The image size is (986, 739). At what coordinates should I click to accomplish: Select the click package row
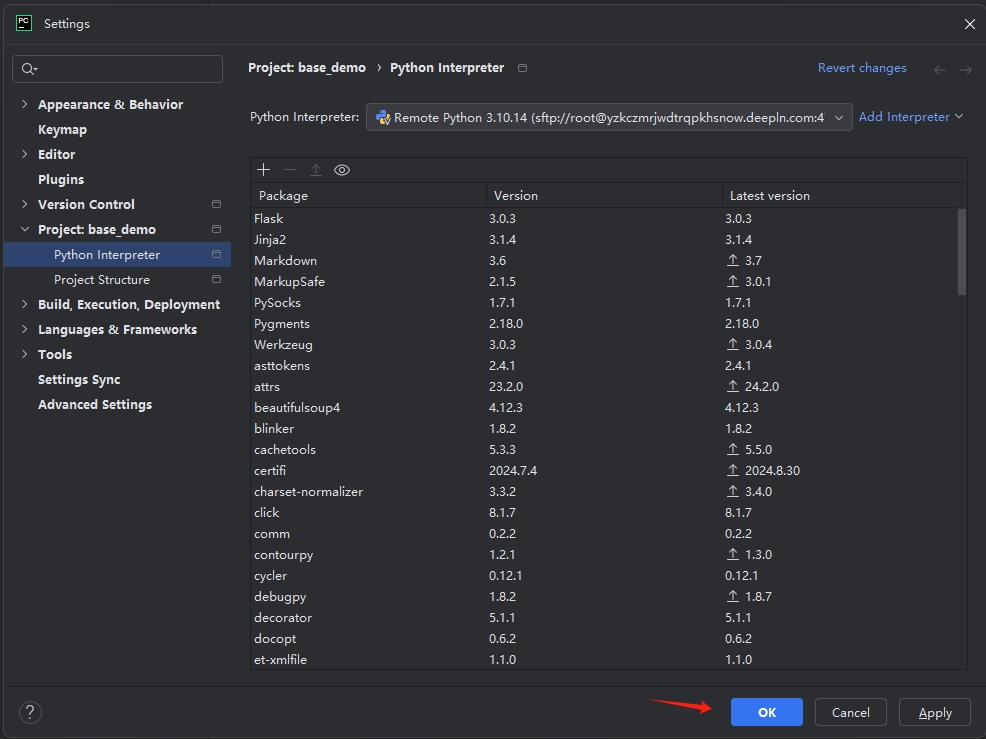604,513
